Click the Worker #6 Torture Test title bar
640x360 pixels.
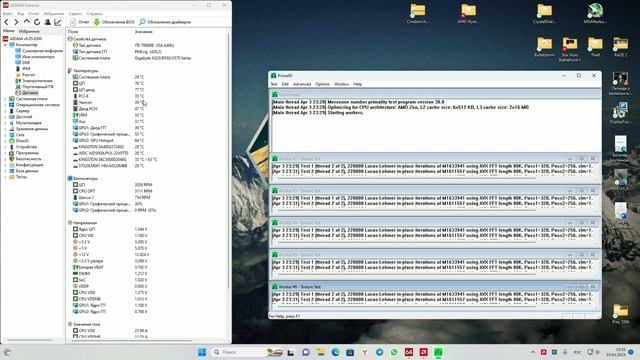click(x=435, y=287)
